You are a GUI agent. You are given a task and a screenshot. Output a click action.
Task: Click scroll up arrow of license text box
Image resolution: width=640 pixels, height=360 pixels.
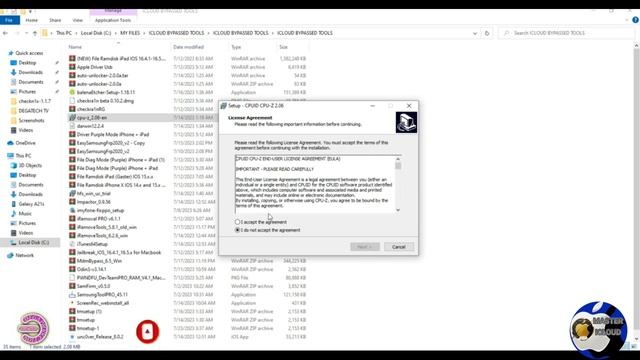pyautogui.click(x=398, y=159)
